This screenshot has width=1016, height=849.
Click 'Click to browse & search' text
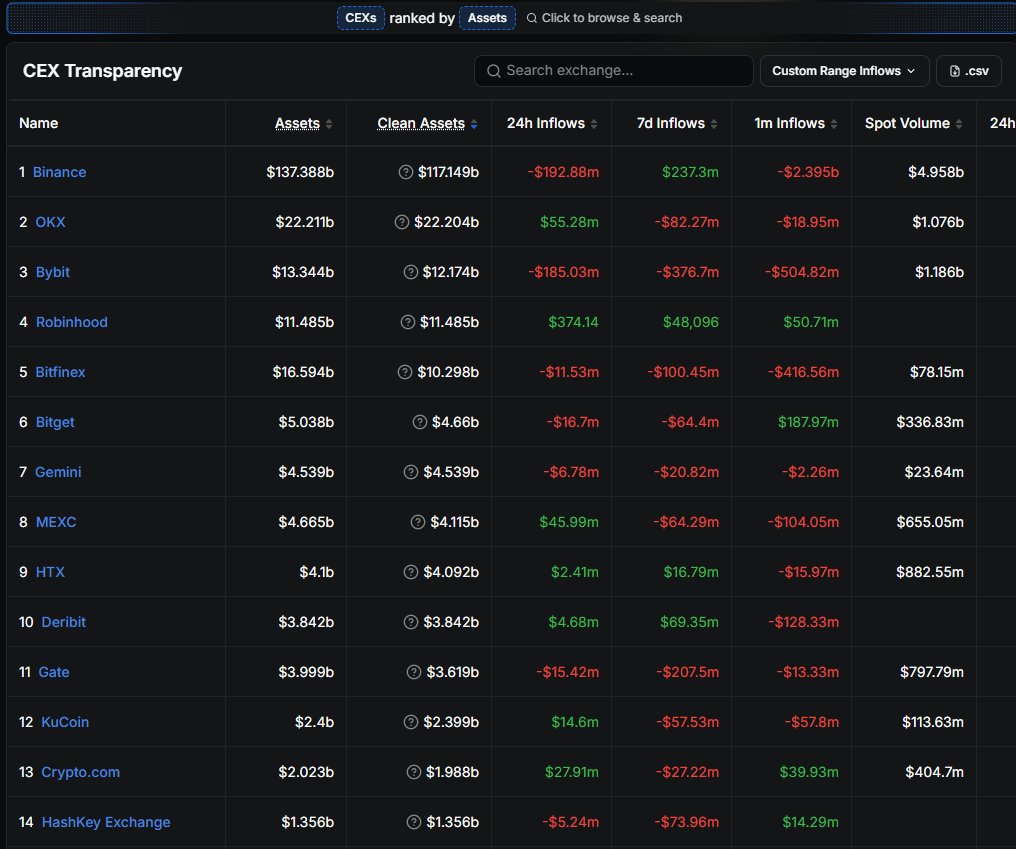click(x=612, y=18)
